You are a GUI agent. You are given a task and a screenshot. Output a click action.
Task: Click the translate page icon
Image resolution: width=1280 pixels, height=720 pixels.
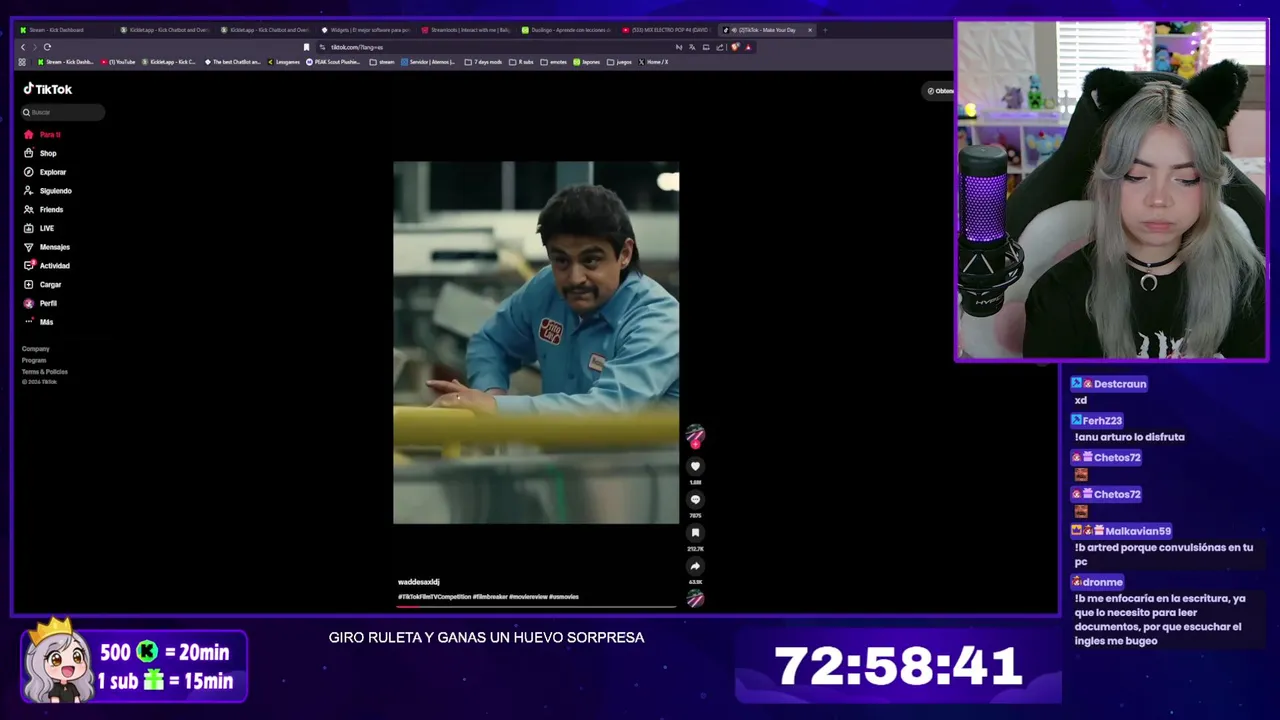692,47
